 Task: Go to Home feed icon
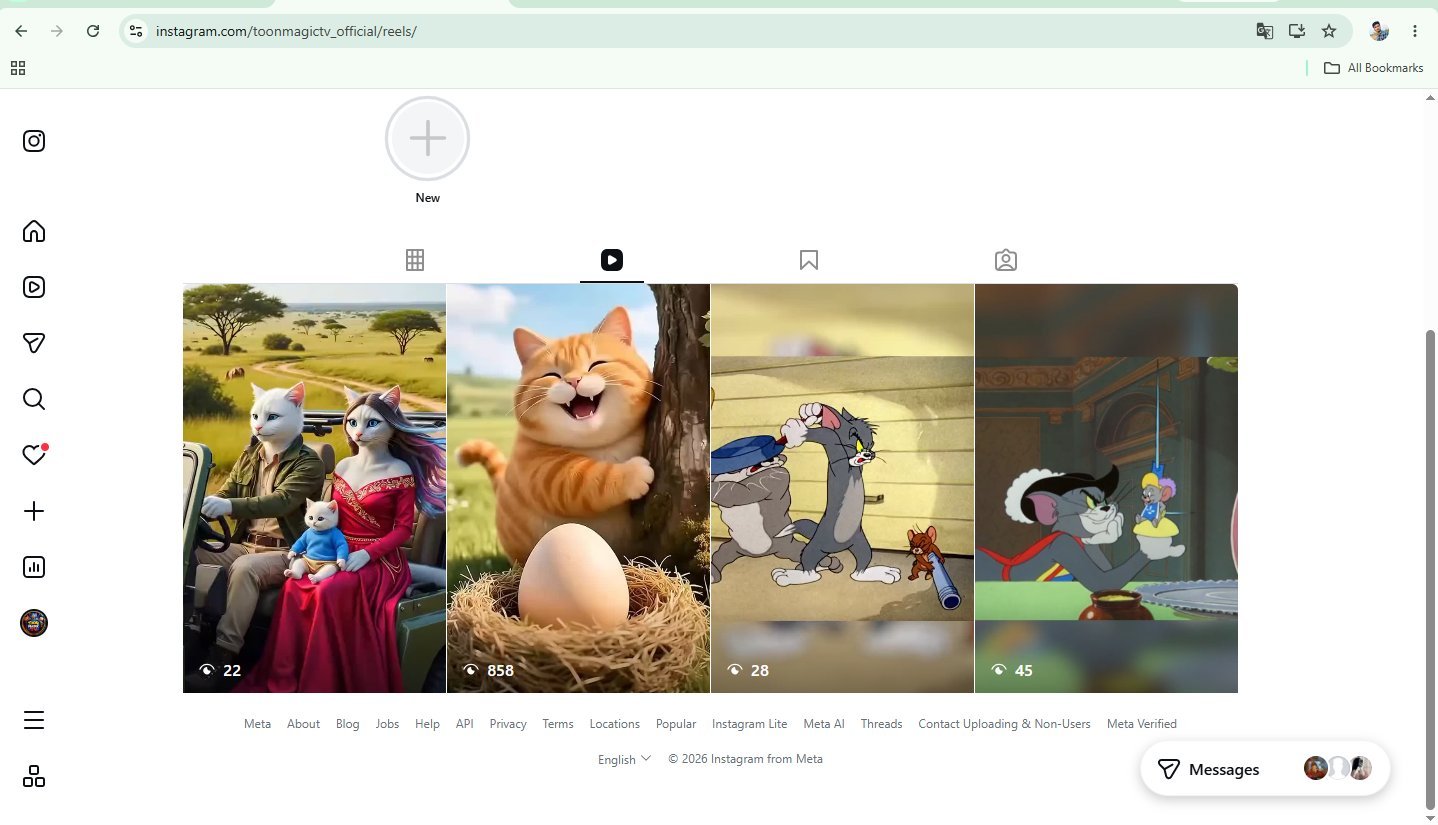coord(34,231)
